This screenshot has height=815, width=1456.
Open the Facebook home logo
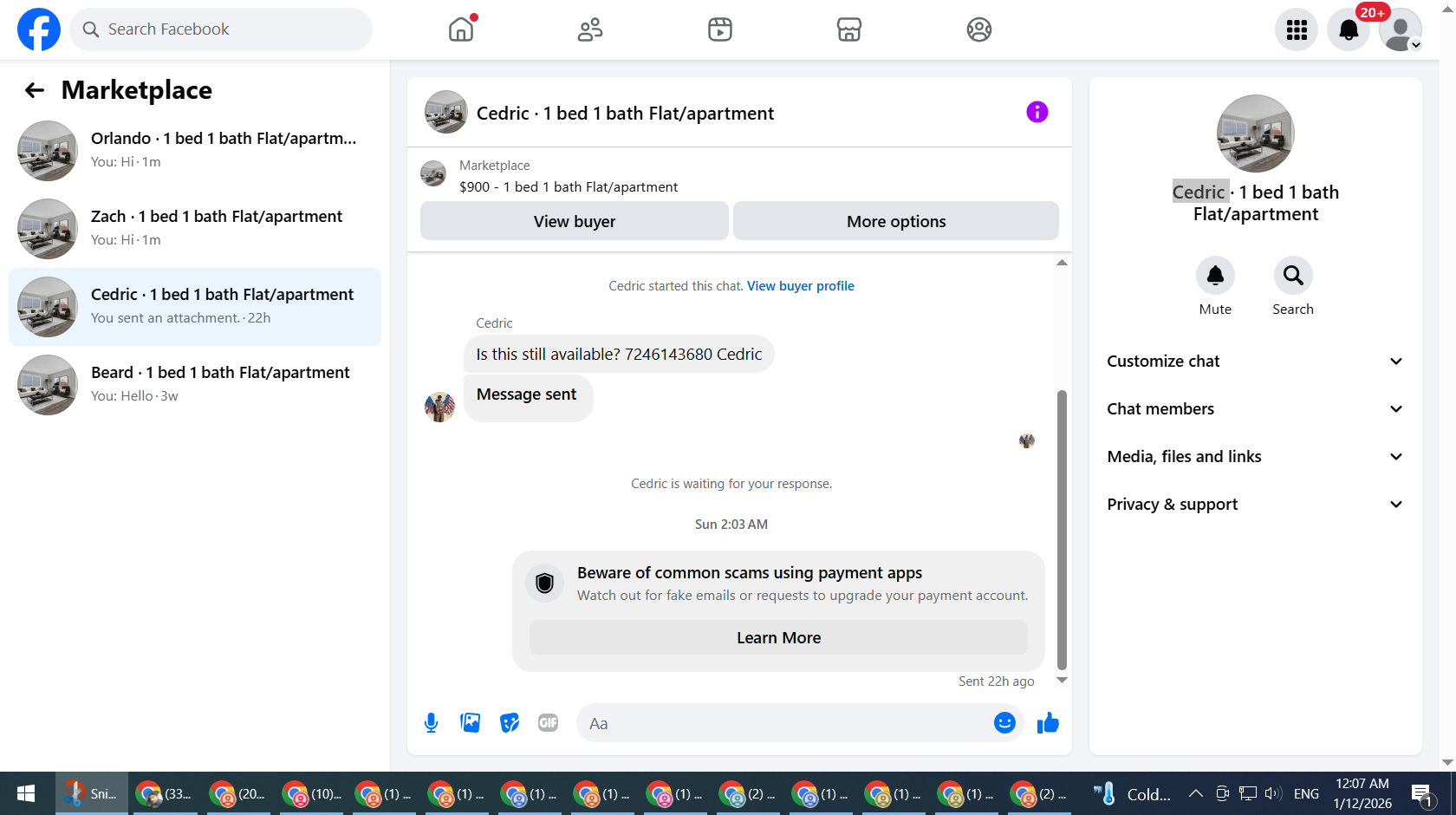[39, 29]
